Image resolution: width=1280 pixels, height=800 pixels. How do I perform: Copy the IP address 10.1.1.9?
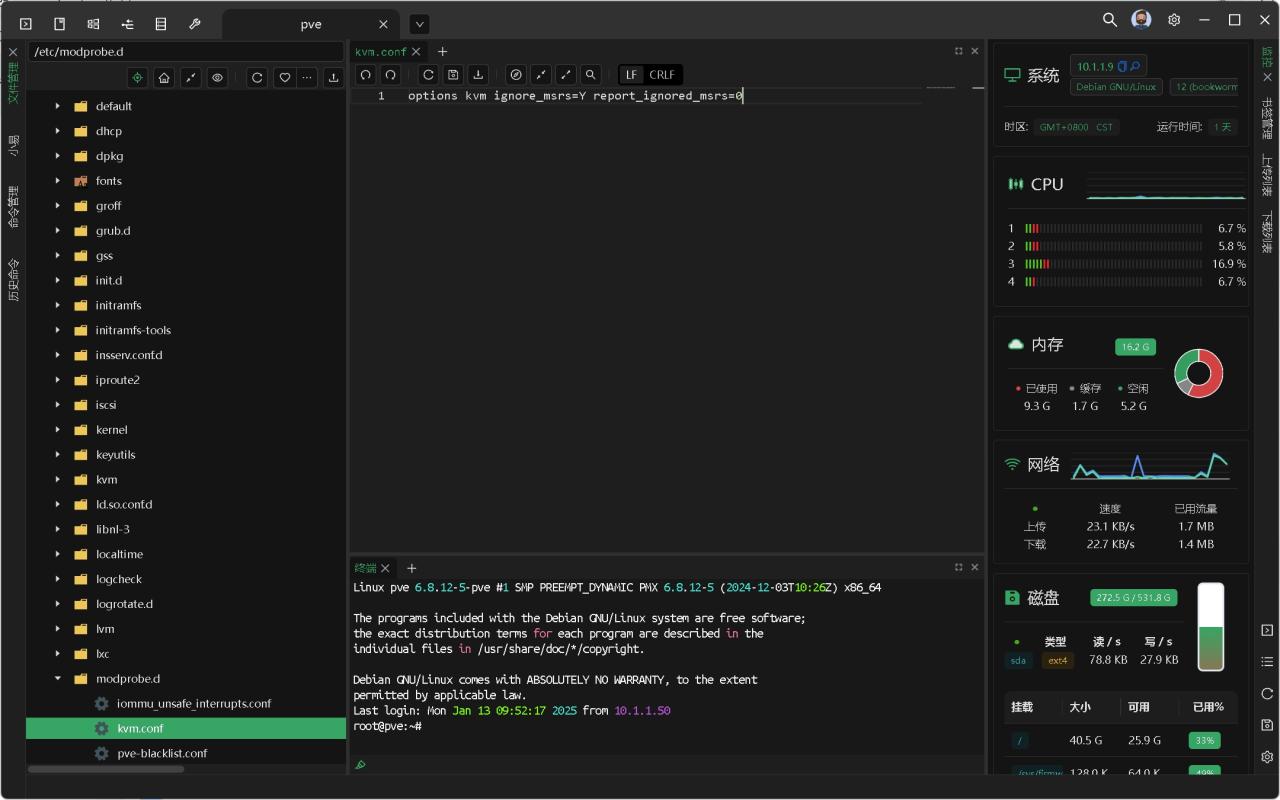pos(1122,66)
